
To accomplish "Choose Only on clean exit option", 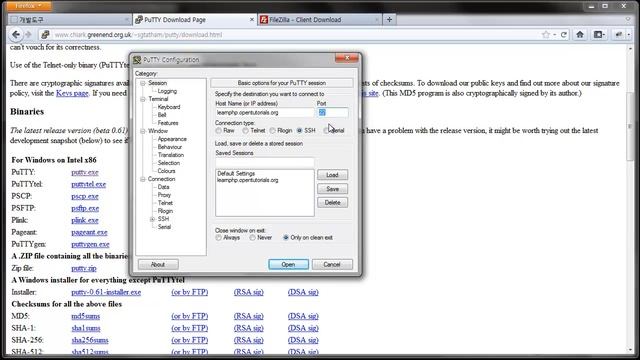I will click(286, 238).
